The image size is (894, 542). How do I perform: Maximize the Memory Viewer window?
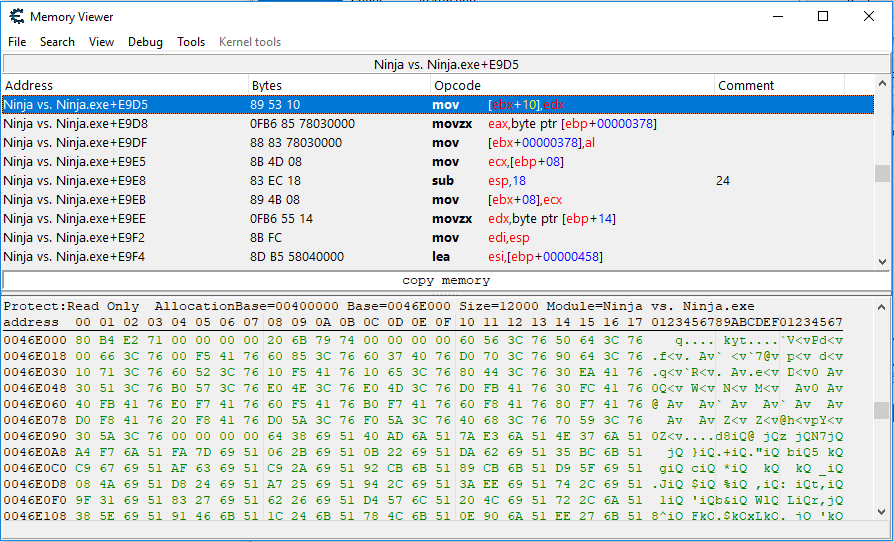823,17
